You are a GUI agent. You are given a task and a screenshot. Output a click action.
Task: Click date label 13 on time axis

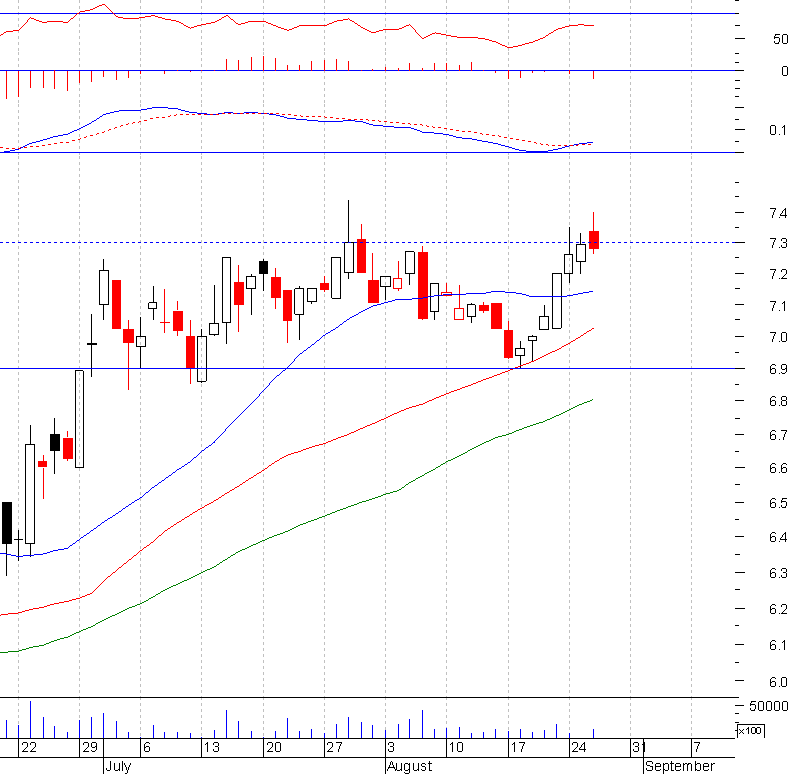[212, 748]
